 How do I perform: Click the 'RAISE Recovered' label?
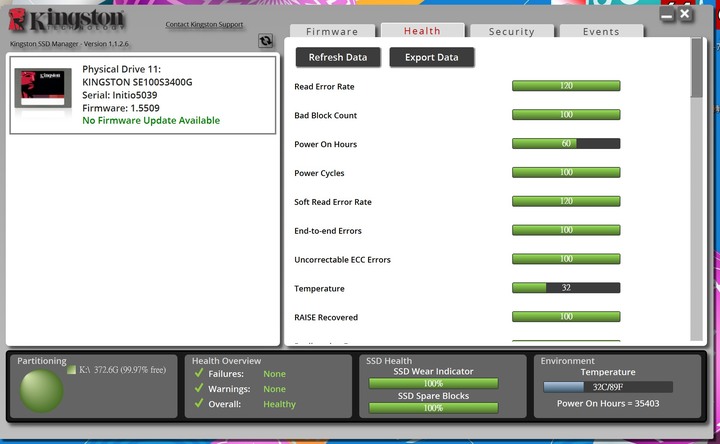tap(326, 317)
